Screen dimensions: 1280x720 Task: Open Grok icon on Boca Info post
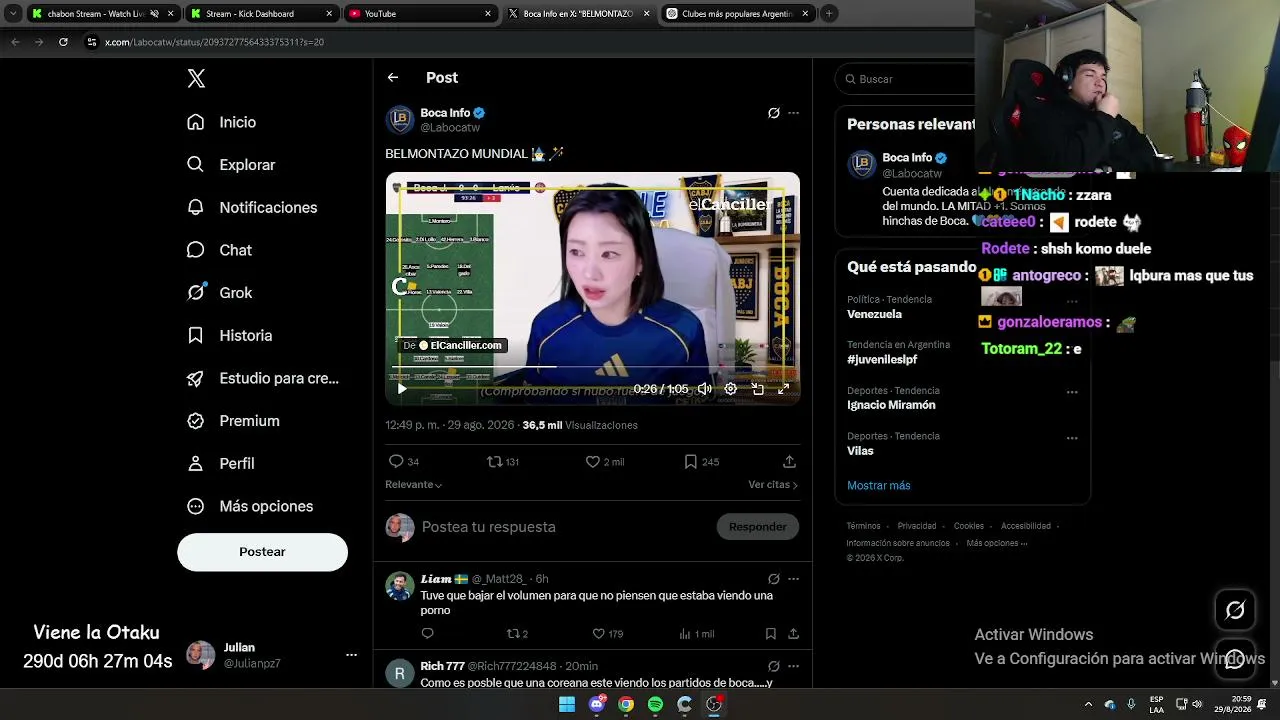(x=773, y=113)
